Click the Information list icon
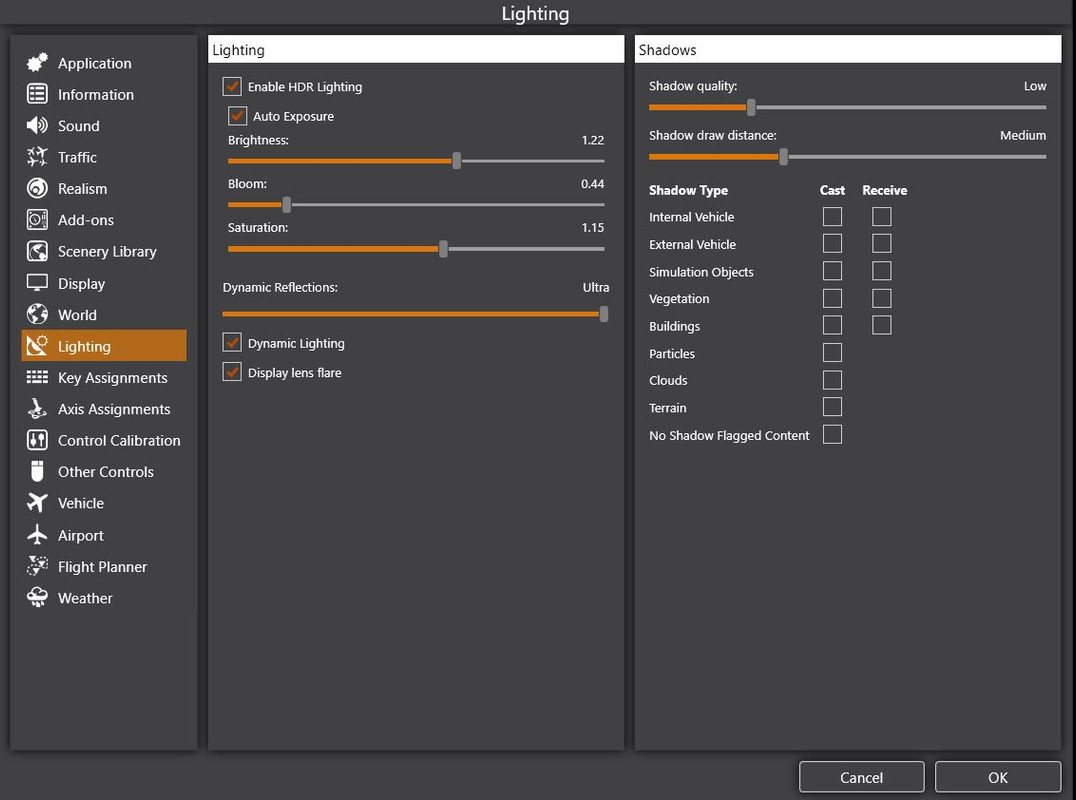The image size is (1076, 800). (x=37, y=94)
